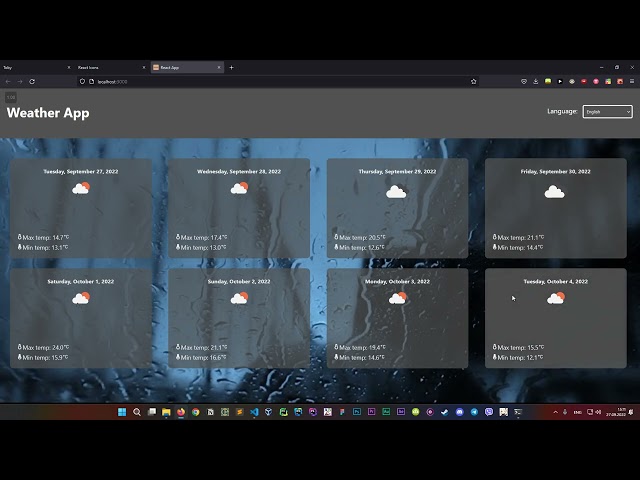Open Visual Studio Code from taskbar
This screenshot has width=640, height=480.
(x=254, y=412)
